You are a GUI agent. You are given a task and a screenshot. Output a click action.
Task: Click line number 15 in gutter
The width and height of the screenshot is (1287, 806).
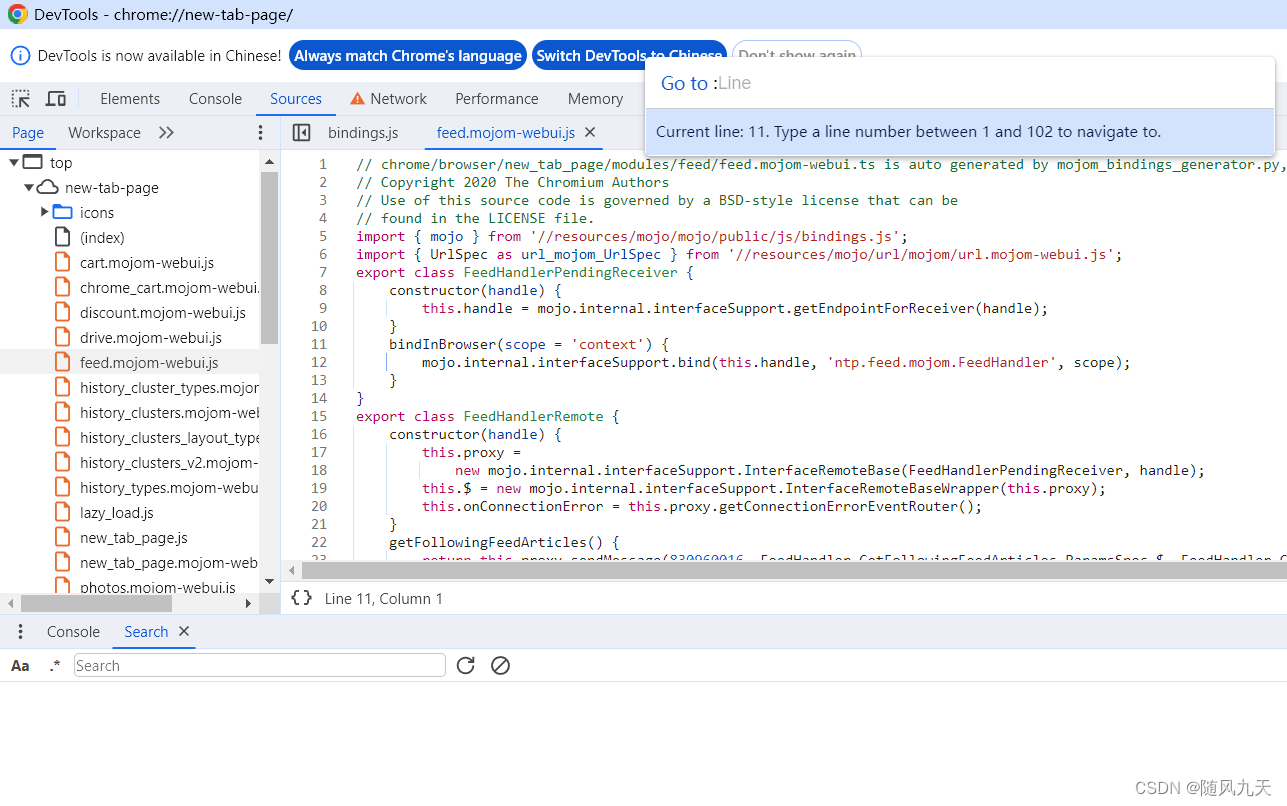(319, 416)
